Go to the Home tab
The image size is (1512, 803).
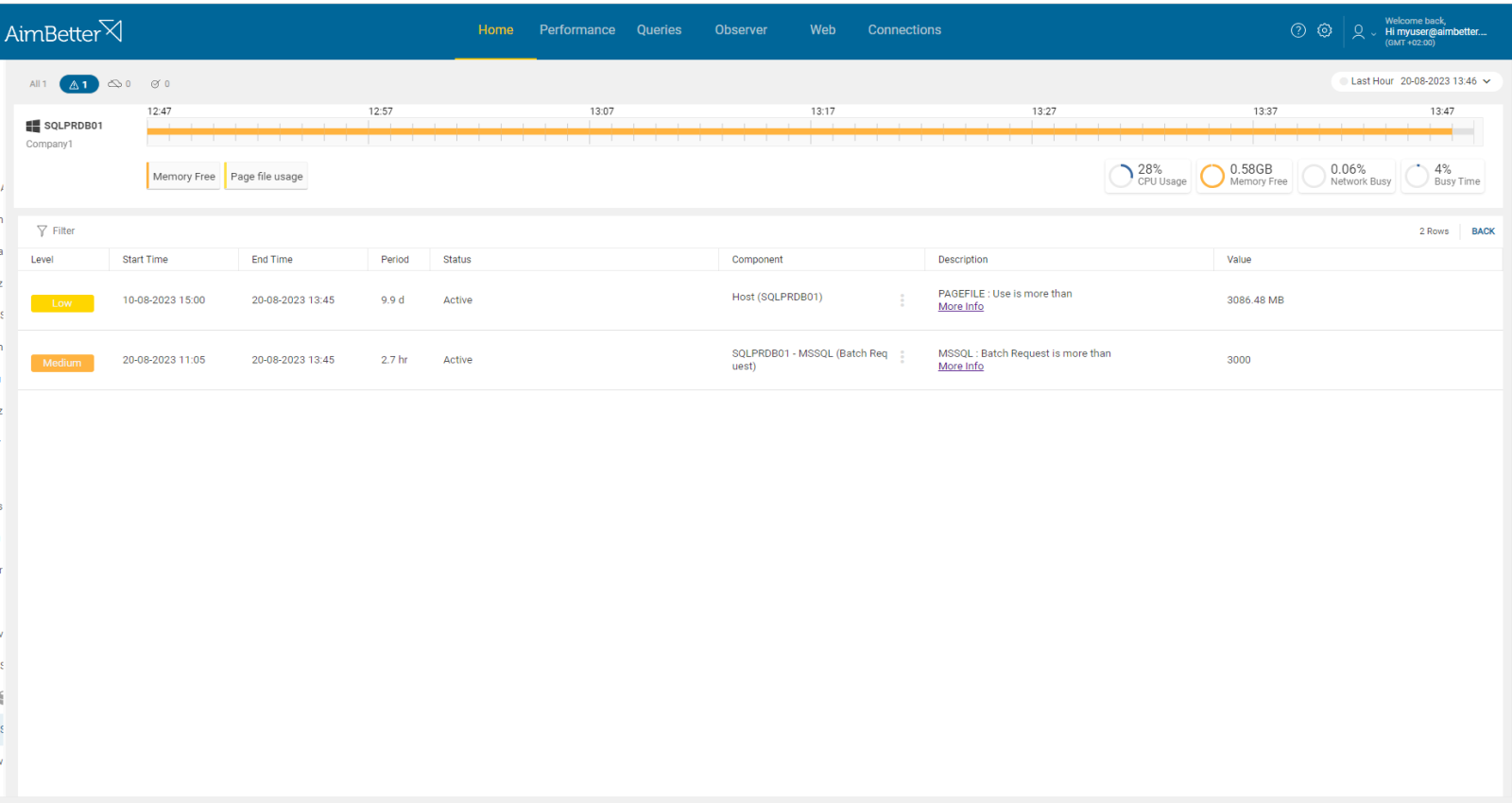coord(495,30)
